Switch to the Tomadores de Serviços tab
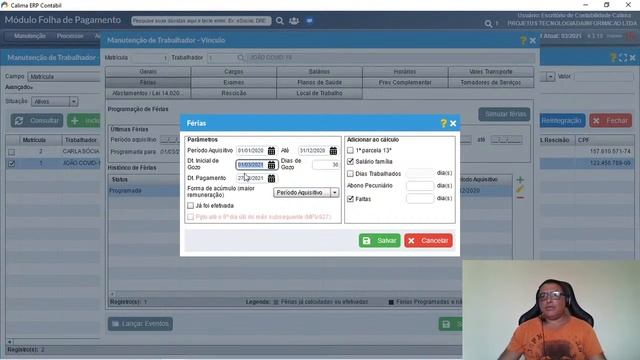This screenshot has width=640, height=360. pos(491,82)
